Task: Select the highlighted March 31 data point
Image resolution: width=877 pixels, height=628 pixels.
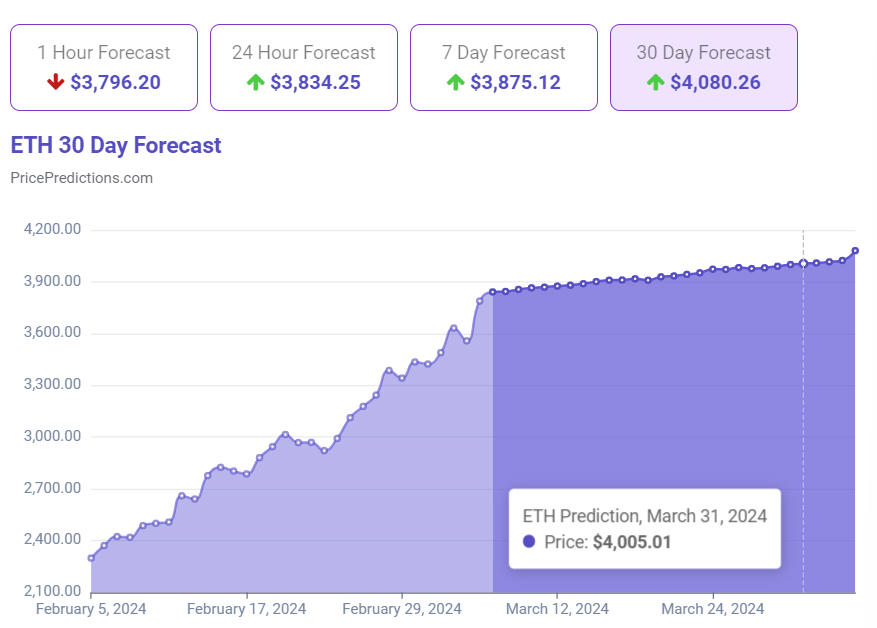Action: [803, 263]
